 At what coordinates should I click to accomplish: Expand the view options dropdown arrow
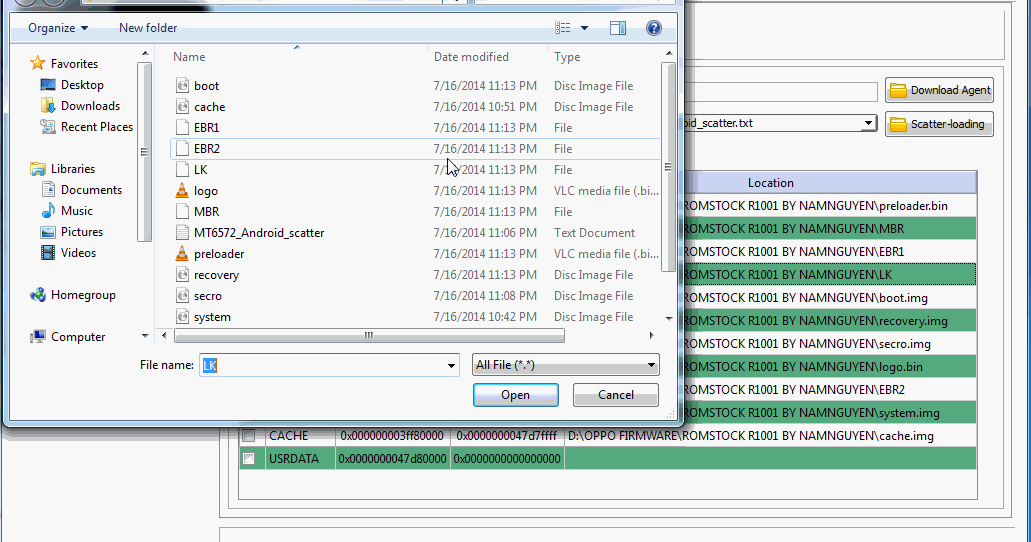[584, 28]
